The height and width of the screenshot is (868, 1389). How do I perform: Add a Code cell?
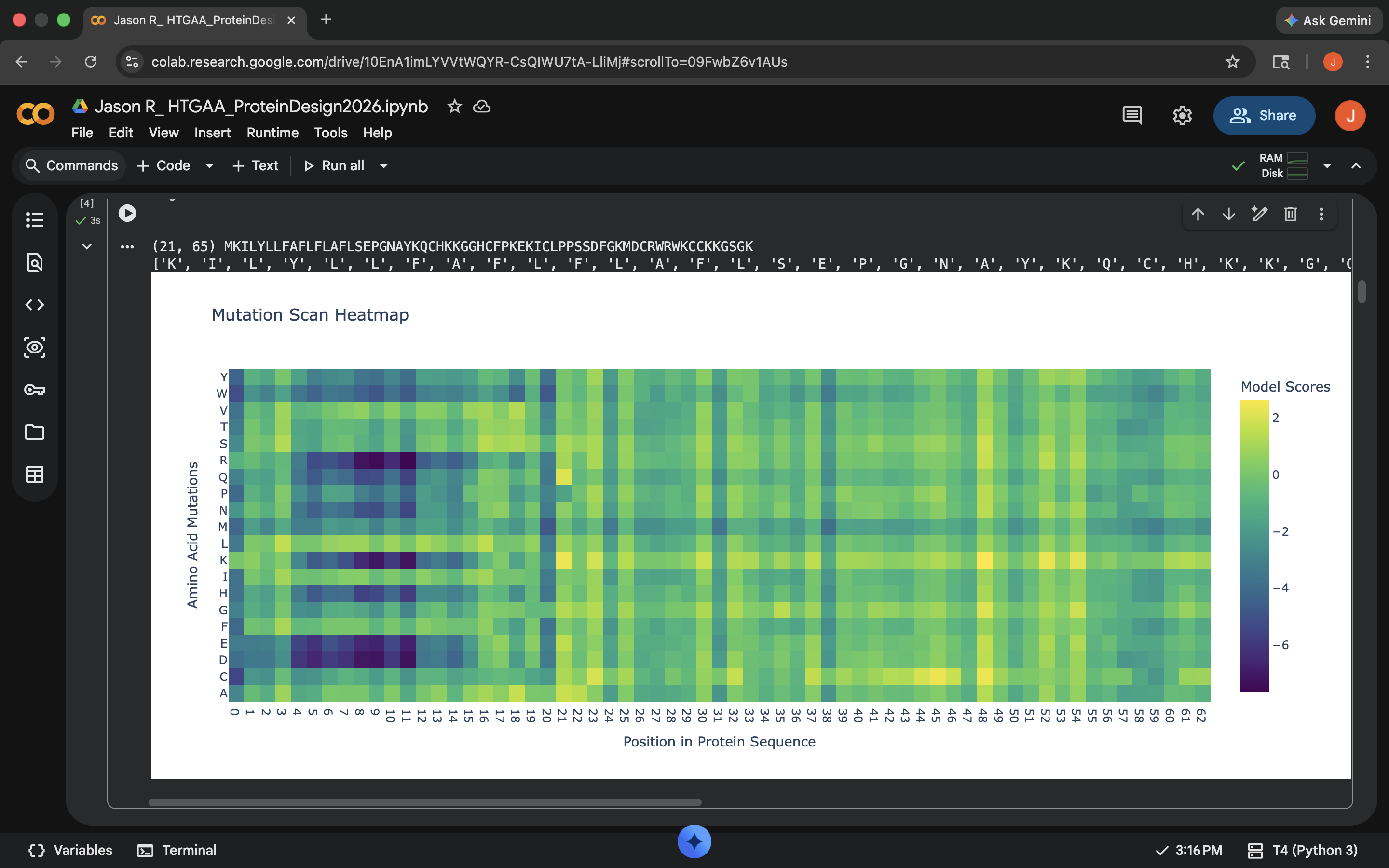pyautogui.click(x=164, y=166)
